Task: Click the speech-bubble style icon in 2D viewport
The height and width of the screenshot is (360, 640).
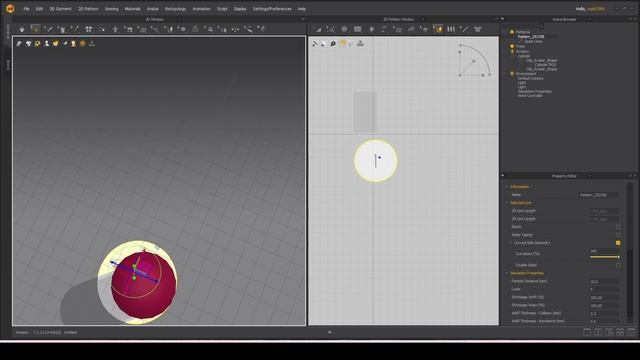Action: point(333,43)
